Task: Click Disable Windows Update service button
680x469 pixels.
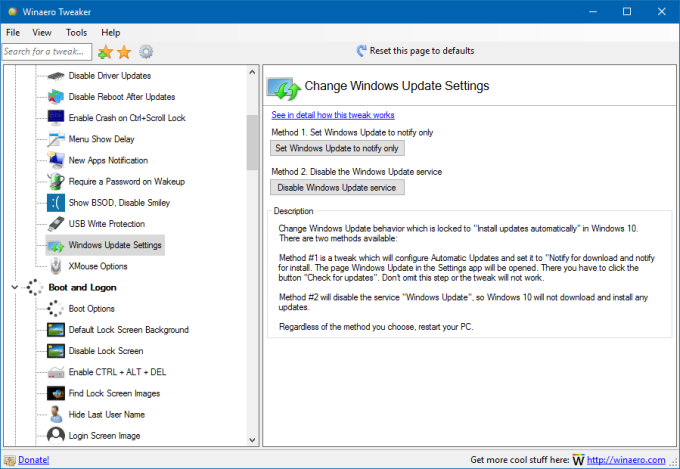Action: (x=337, y=188)
